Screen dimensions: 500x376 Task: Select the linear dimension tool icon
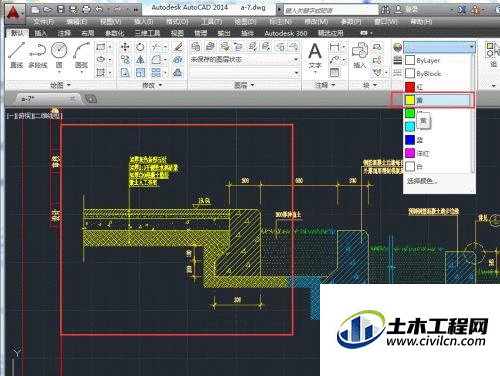334,47
